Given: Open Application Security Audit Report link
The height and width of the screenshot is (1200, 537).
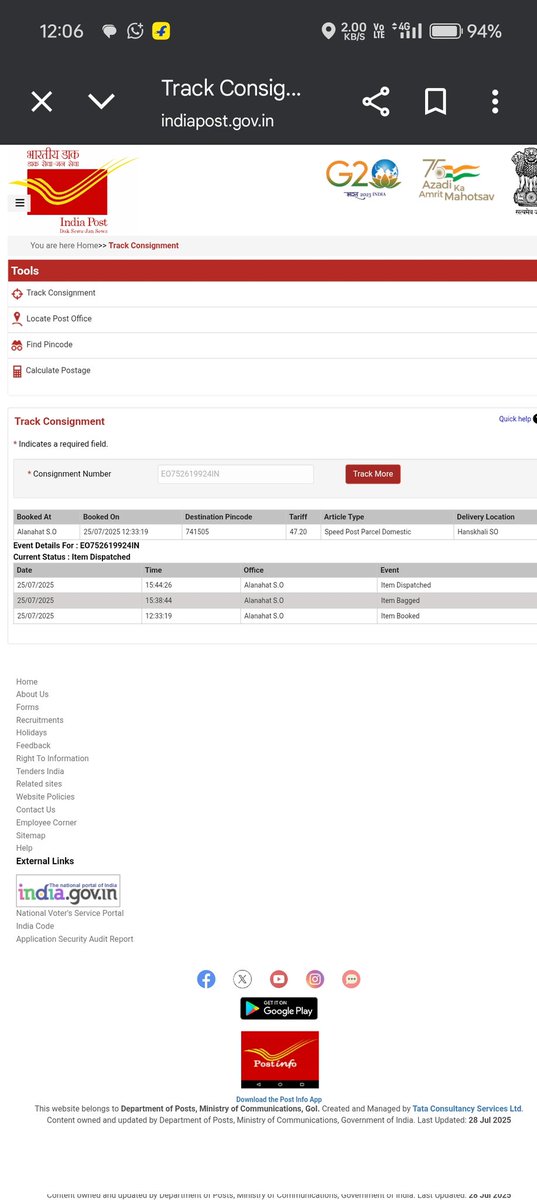Looking at the screenshot, I should [x=74, y=939].
